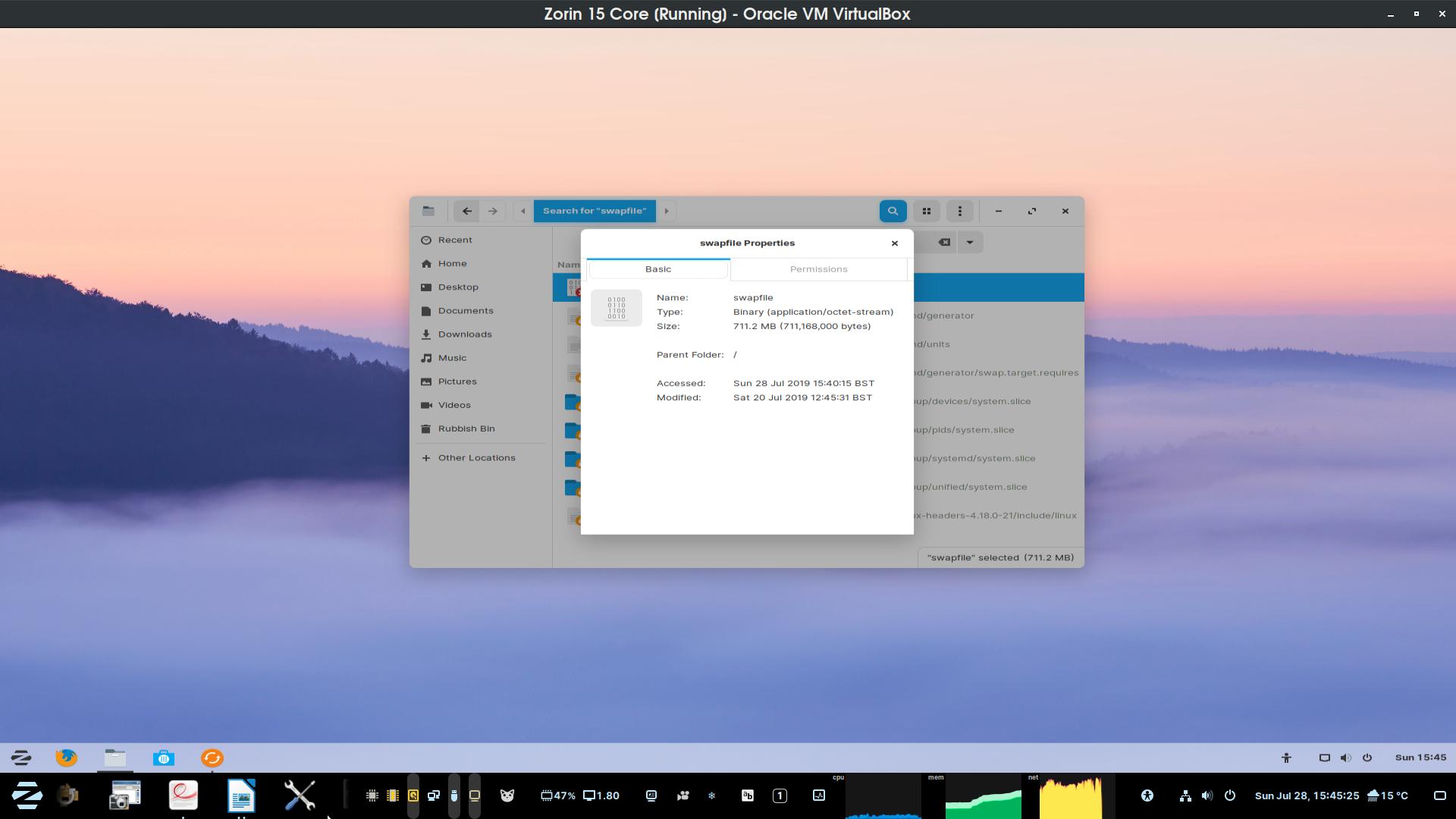
Task: Click the hard disk indicator icon
Action: click(x=413, y=795)
